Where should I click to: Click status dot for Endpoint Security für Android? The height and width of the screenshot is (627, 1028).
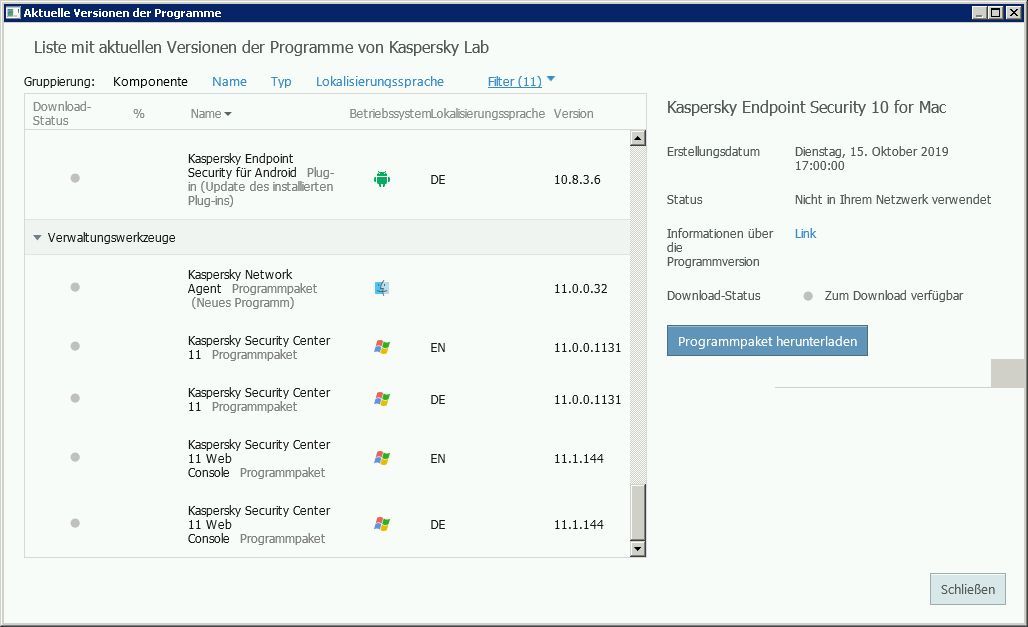point(75,179)
